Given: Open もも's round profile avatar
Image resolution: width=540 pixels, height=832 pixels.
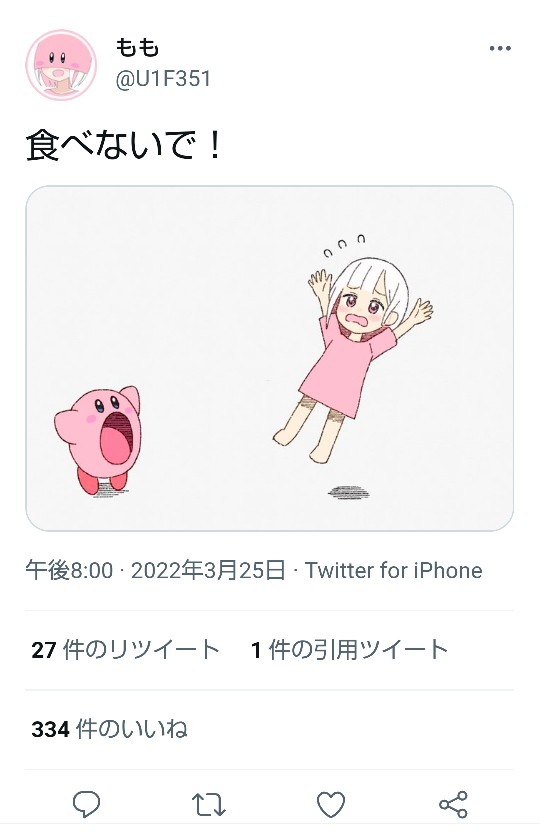Looking at the screenshot, I should (x=61, y=65).
